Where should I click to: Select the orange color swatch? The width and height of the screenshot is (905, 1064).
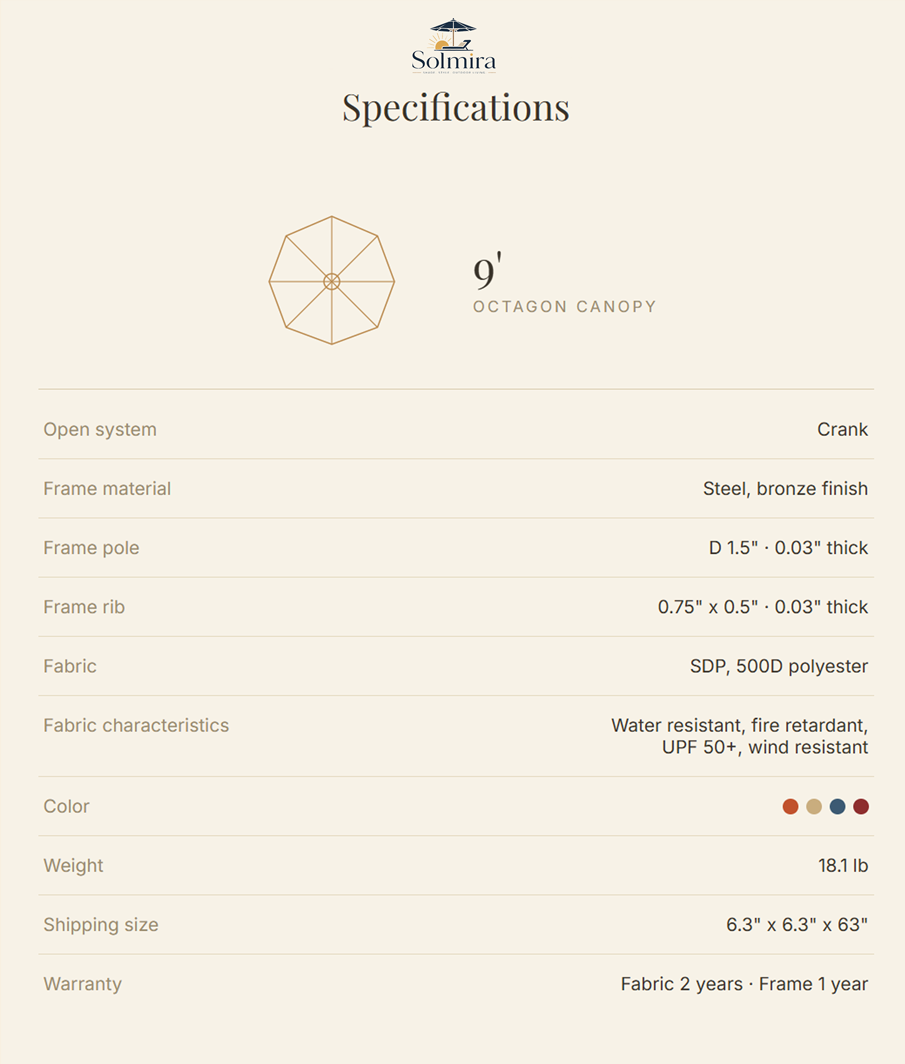pos(790,806)
